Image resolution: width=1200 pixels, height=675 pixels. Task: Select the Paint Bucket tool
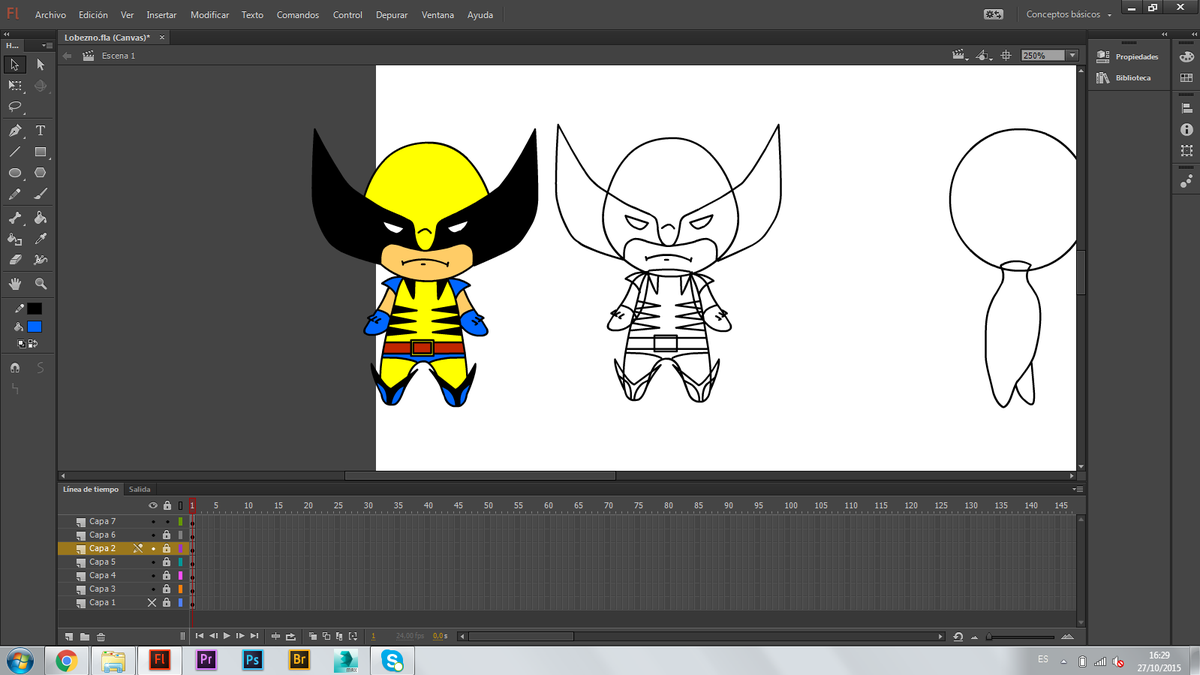[x=41, y=218]
